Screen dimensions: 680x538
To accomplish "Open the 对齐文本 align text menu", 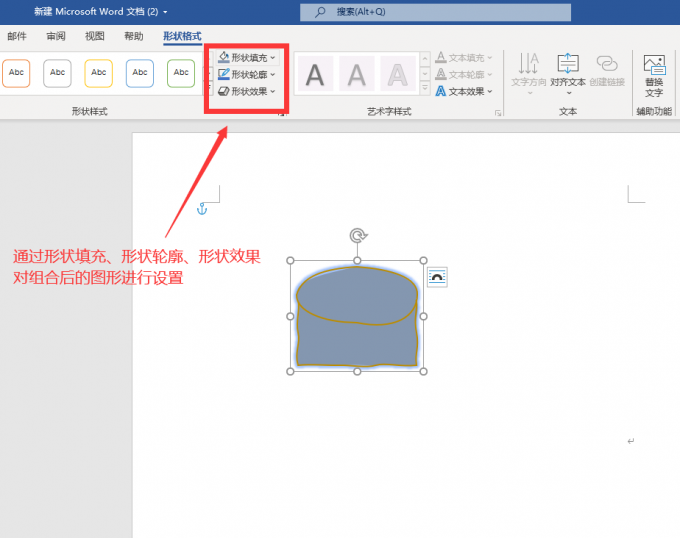I will (568, 74).
